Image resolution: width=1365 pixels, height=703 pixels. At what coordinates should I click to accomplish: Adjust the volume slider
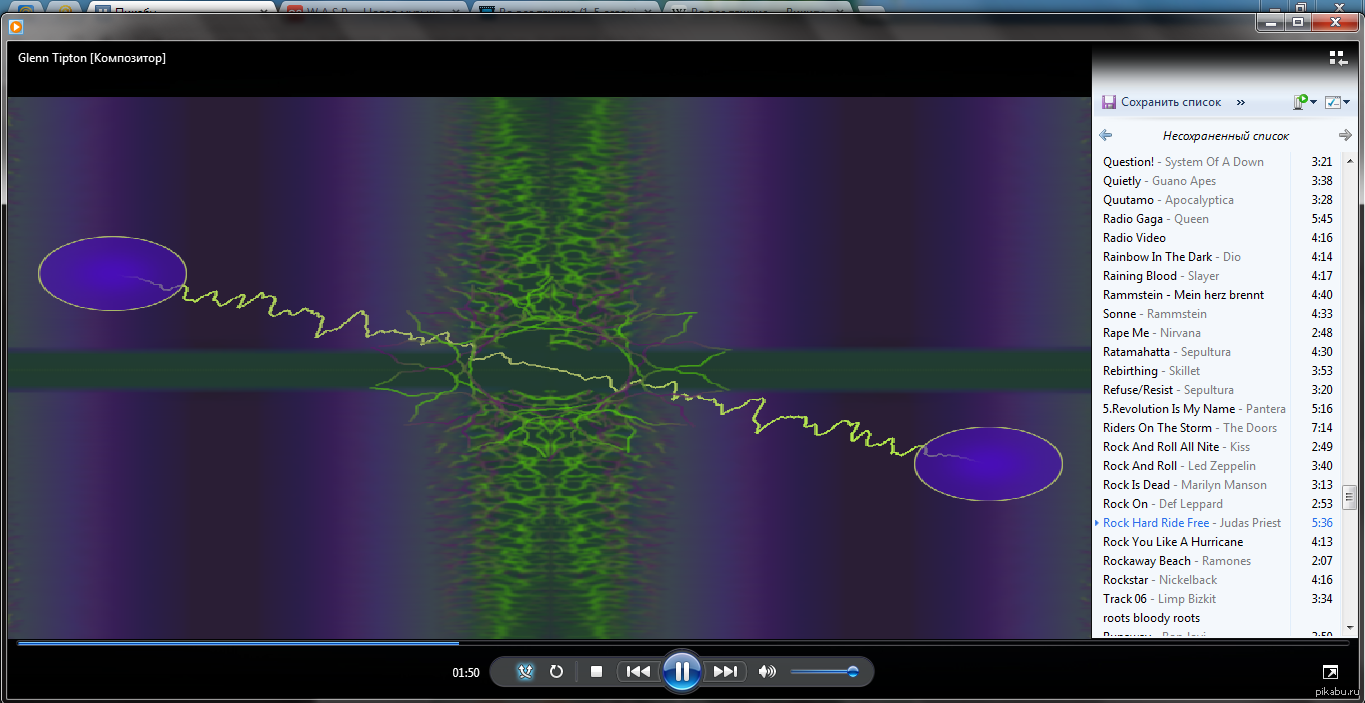pyautogui.click(x=852, y=672)
